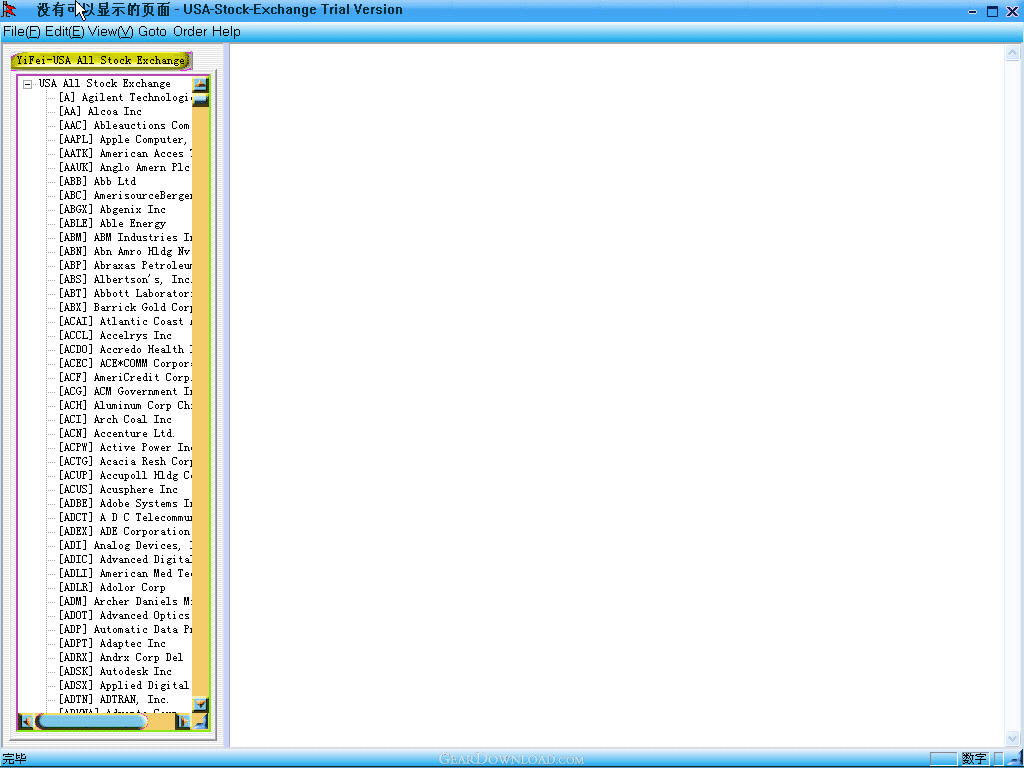Select [ACTG] Acacia Resh Corp
The image size is (1024, 768).
coord(125,461)
